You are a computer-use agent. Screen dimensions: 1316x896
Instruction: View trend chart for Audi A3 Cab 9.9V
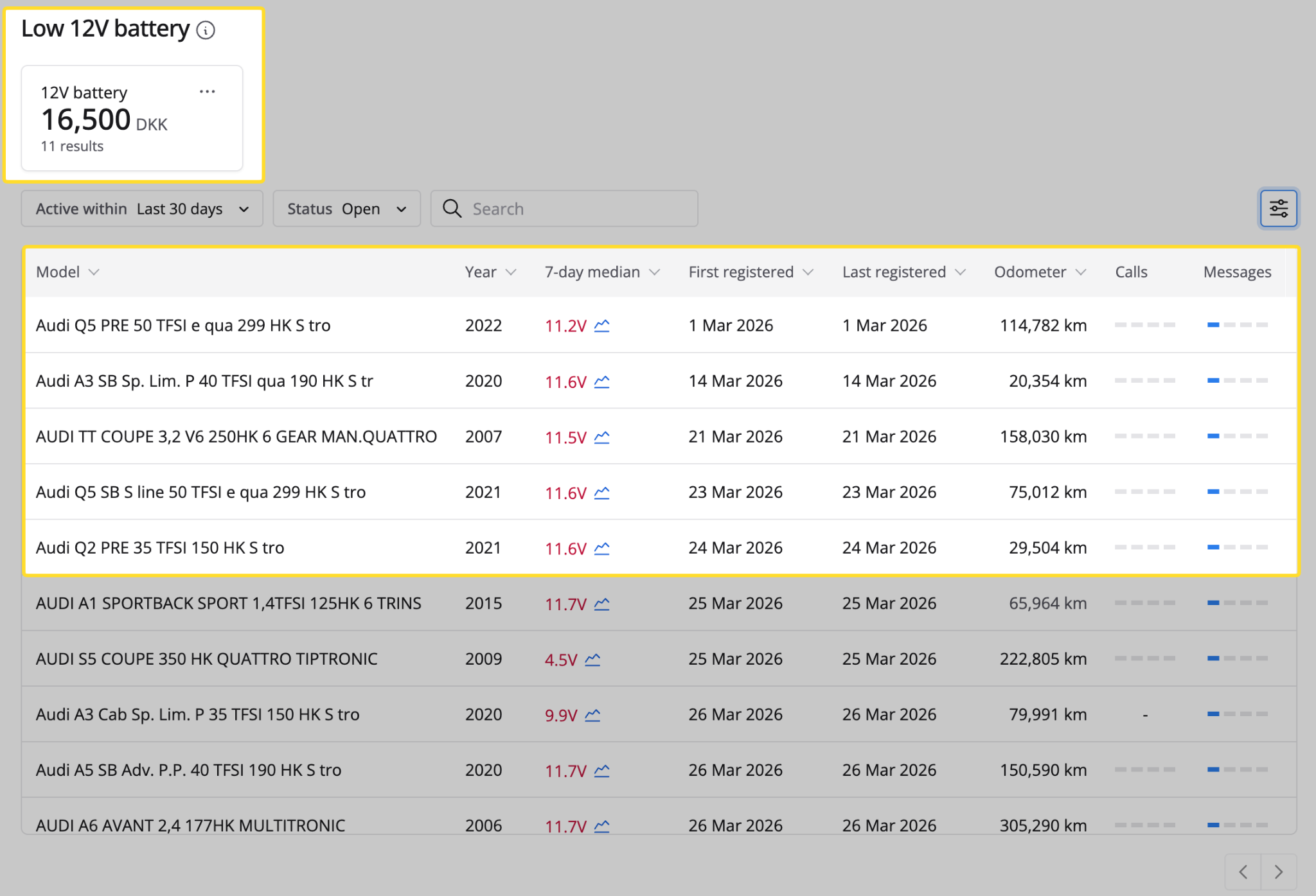tap(592, 715)
